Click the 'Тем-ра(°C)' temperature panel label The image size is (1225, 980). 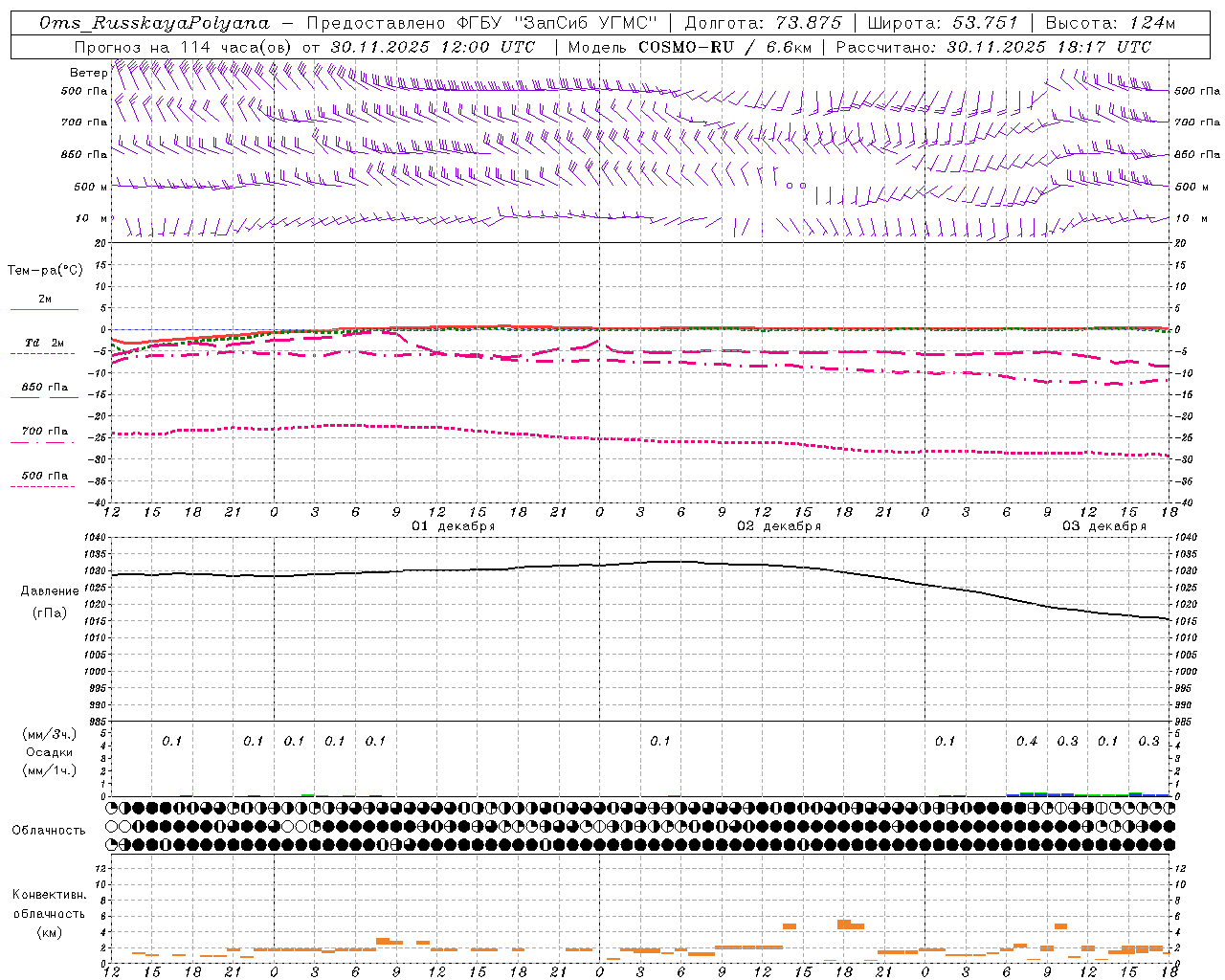coord(45,271)
